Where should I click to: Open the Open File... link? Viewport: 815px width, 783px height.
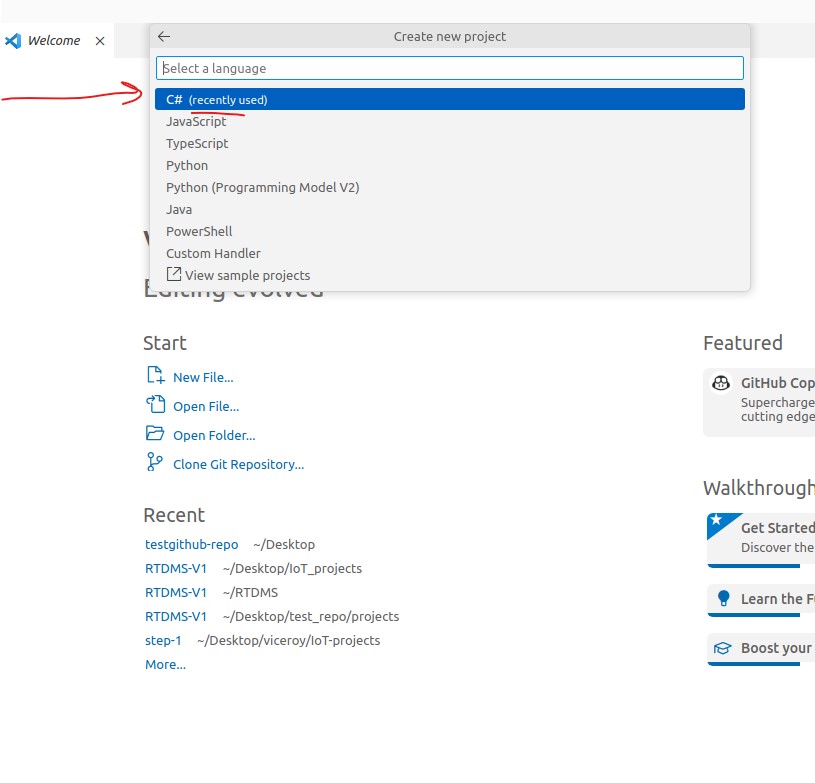click(x=206, y=407)
